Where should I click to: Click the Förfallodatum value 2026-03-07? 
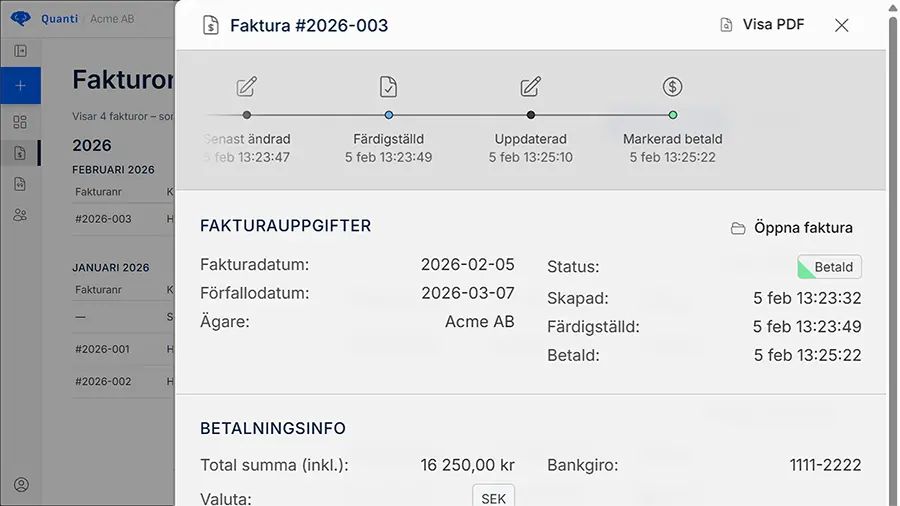[468, 293]
